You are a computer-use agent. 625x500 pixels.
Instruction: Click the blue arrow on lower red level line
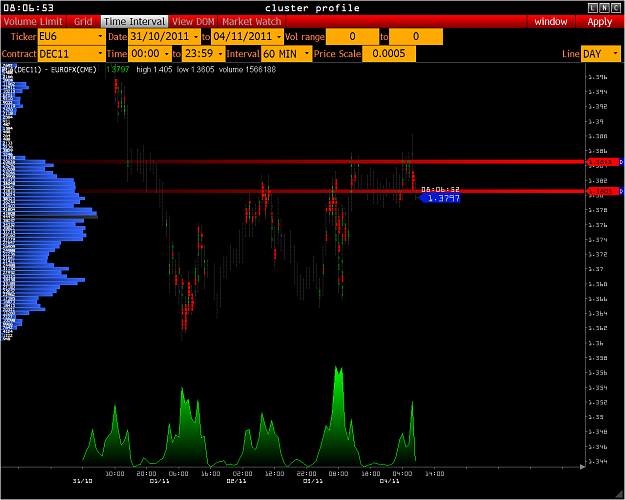[x=621, y=191]
